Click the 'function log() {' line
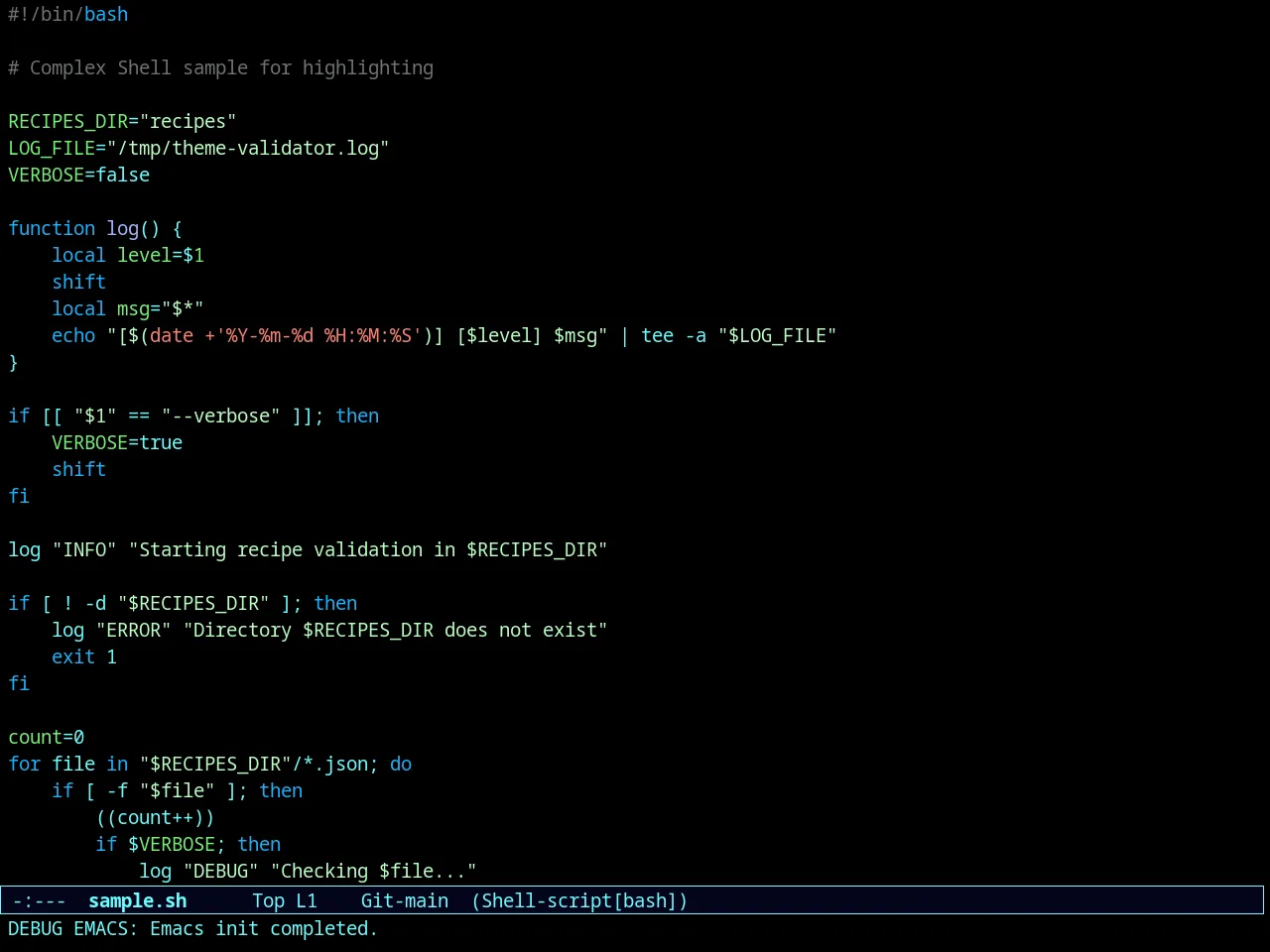 tap(95, 228)
